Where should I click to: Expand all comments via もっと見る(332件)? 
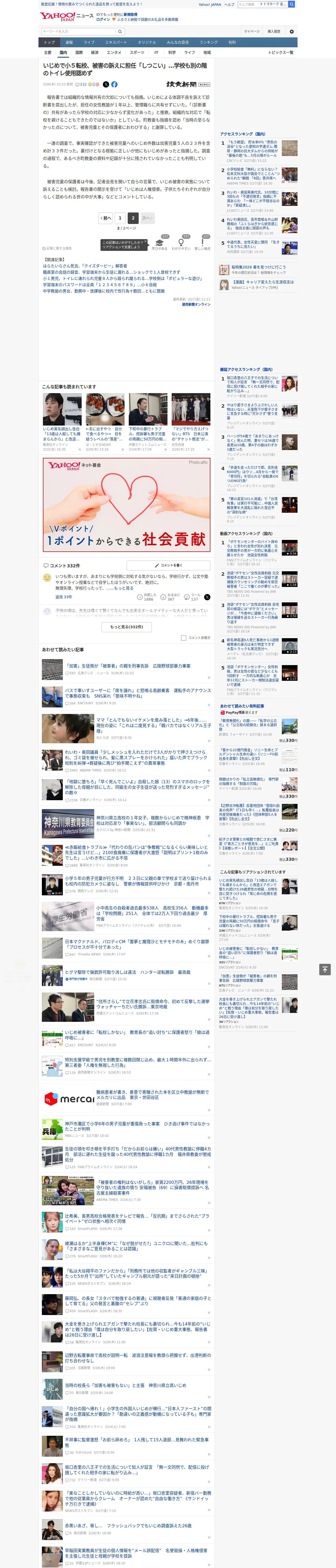pos(127,627)
